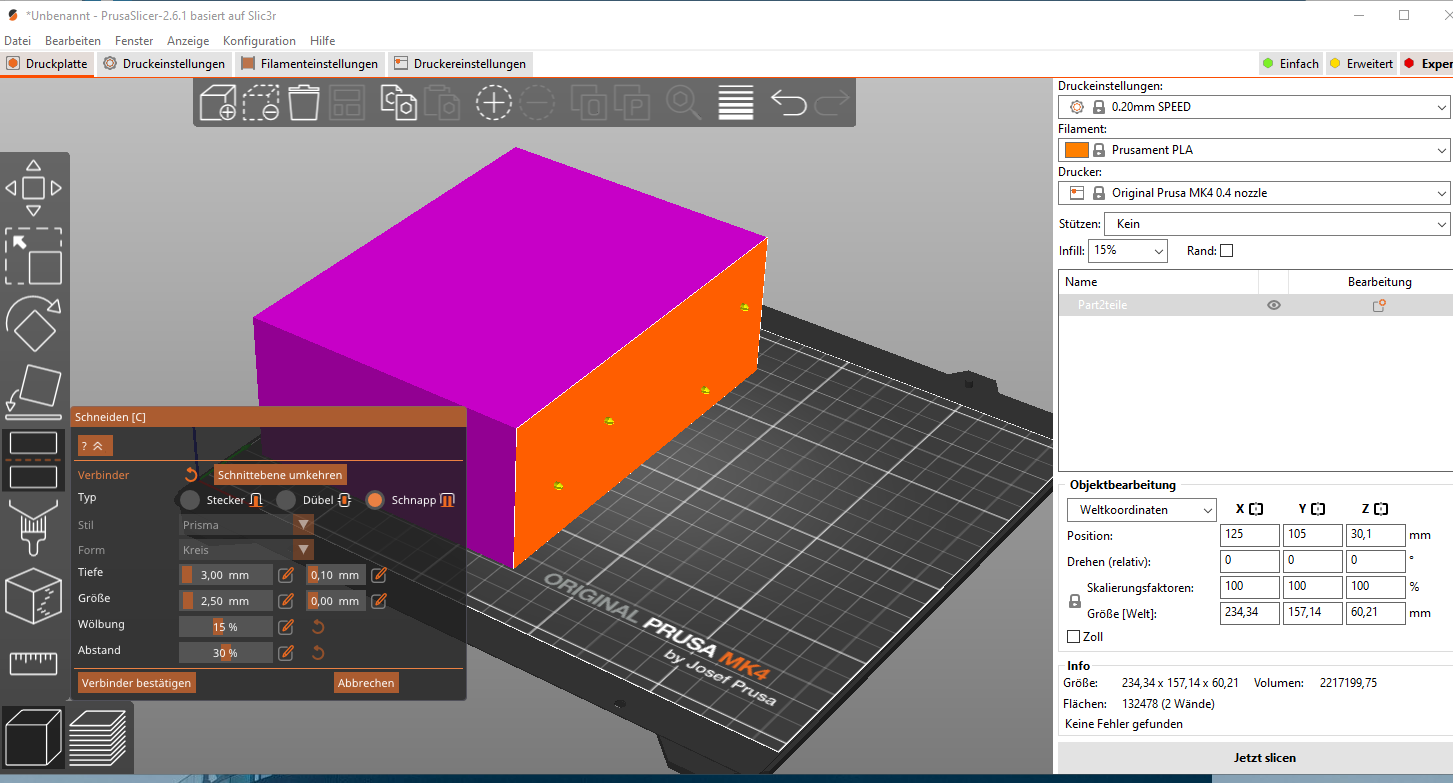Select the Paint-on supports brush tool
1453x783 pixels.
tap(33, 527)
